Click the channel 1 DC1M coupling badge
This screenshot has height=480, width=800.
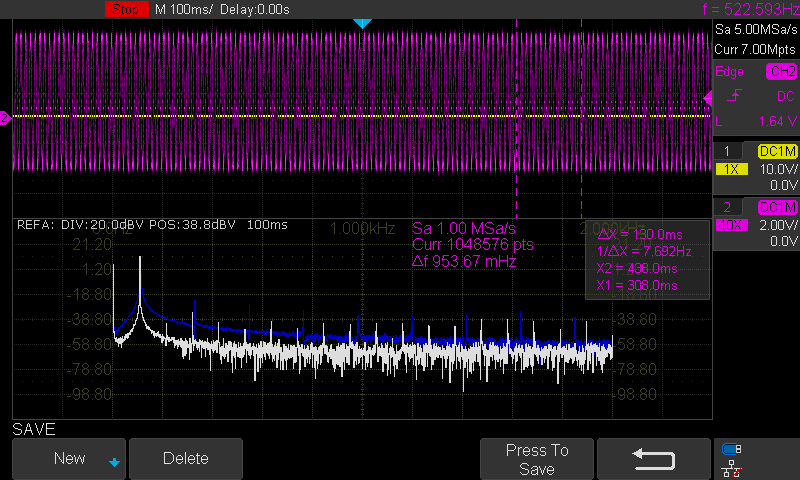point(778,151)
